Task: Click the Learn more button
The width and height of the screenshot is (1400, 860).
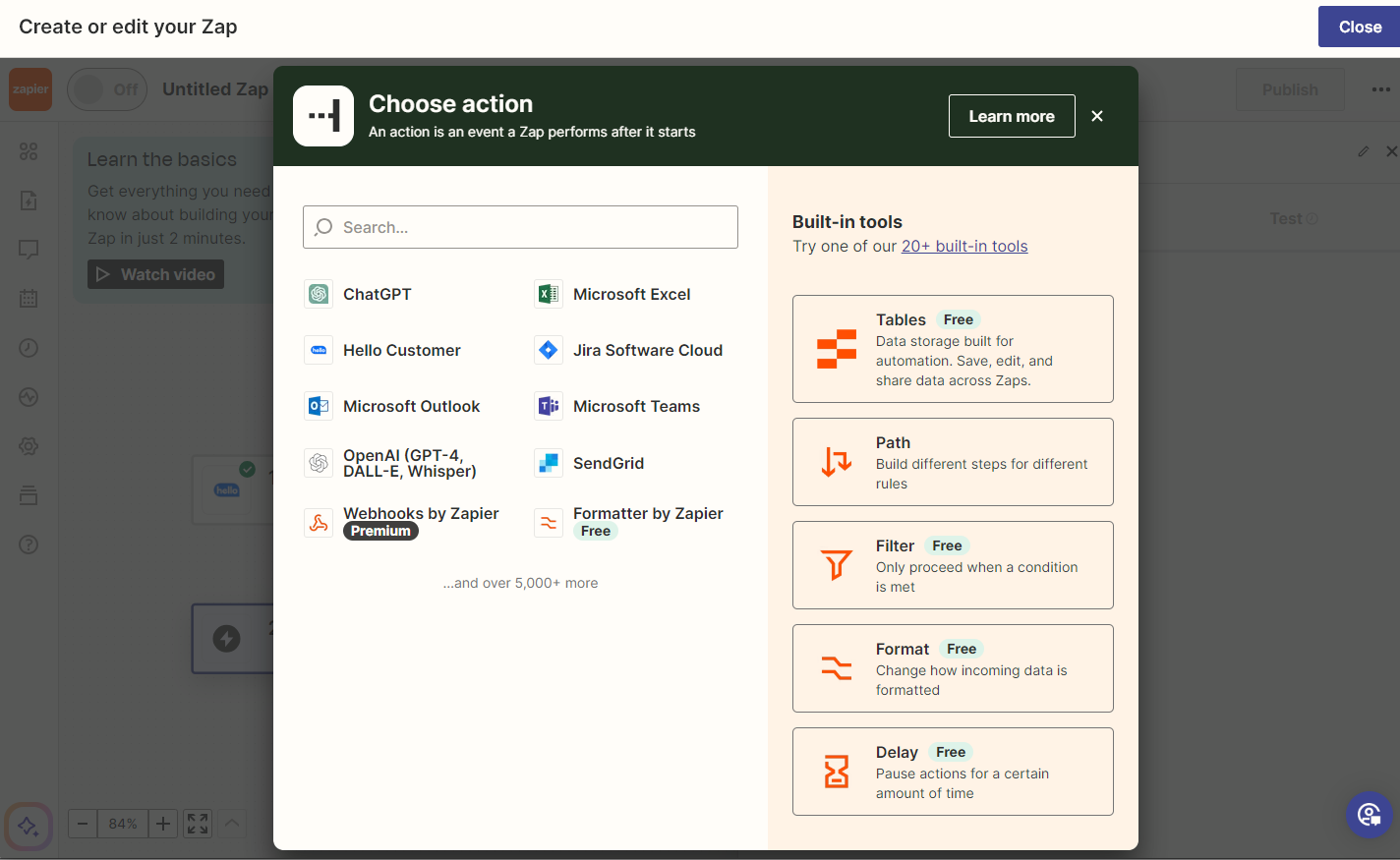Action: tap(1011, 116)
